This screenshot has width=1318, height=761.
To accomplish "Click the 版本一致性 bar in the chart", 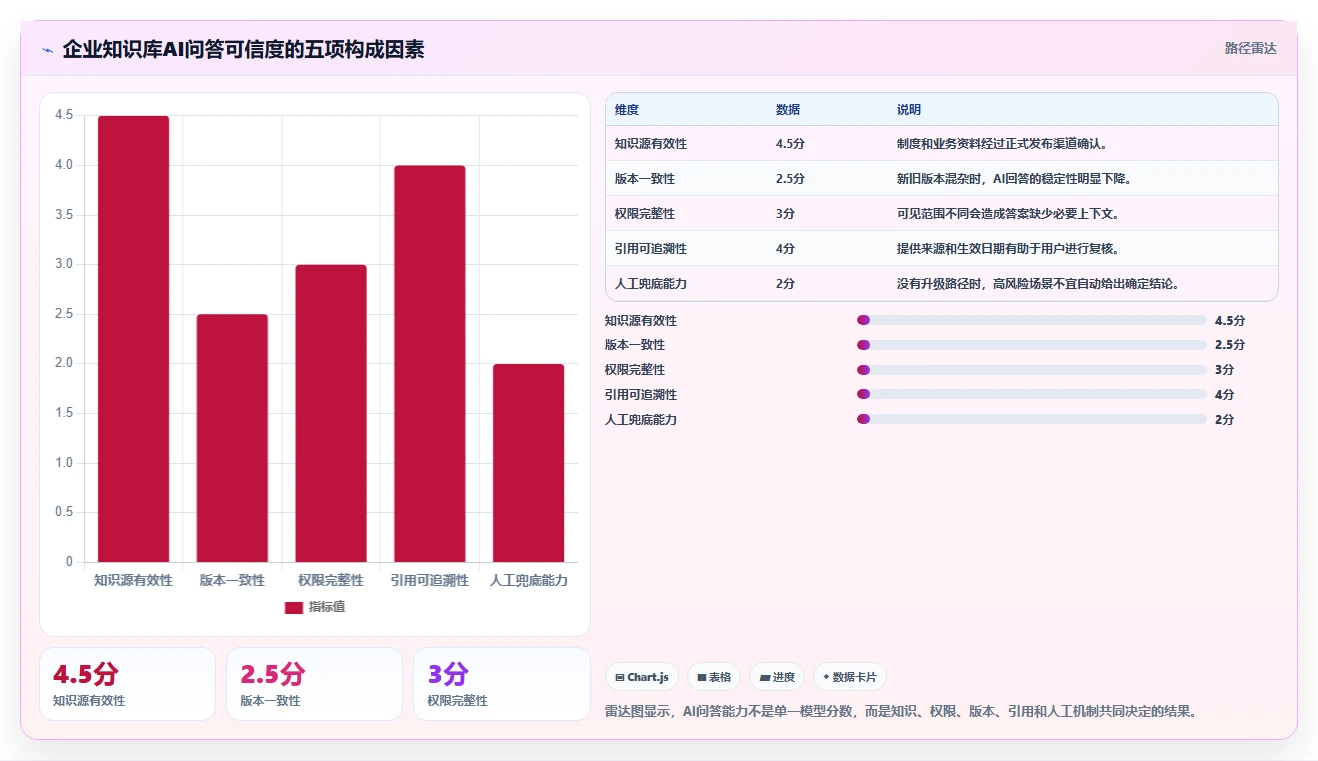I will (x=232, y=438).
